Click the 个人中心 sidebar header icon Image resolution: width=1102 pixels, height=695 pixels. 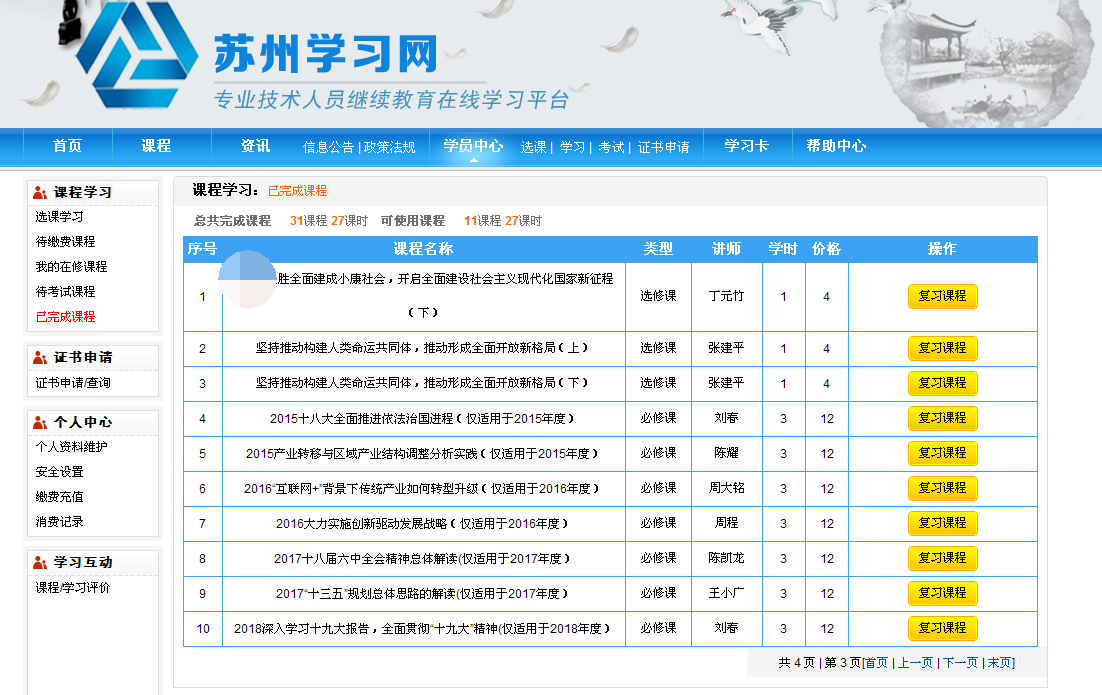pos(40,422)
